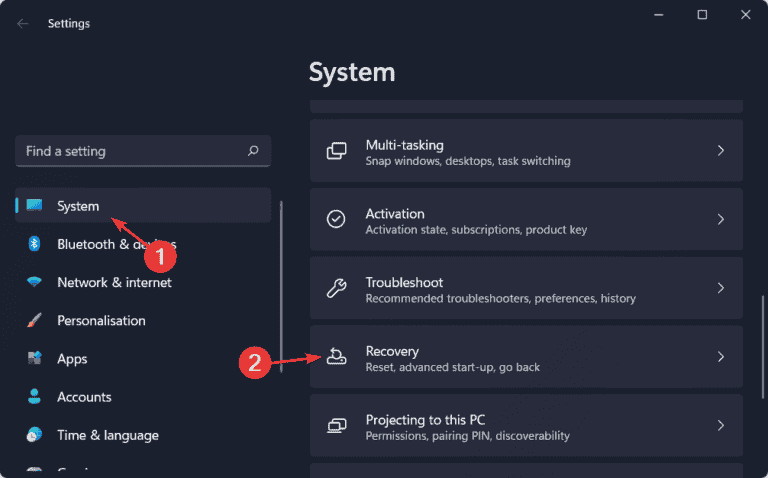This screenshot has height=478, width=768.
Task: Click the Troubleshoot wrench icon
Action: (337, 288)
